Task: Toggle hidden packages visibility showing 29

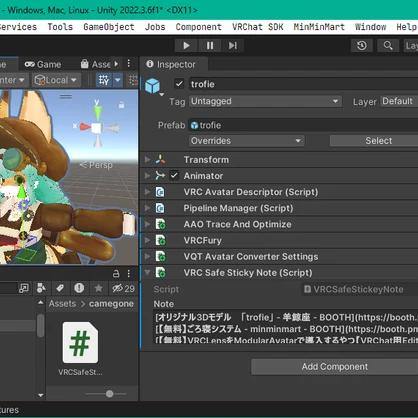Action: pos(123,288)
